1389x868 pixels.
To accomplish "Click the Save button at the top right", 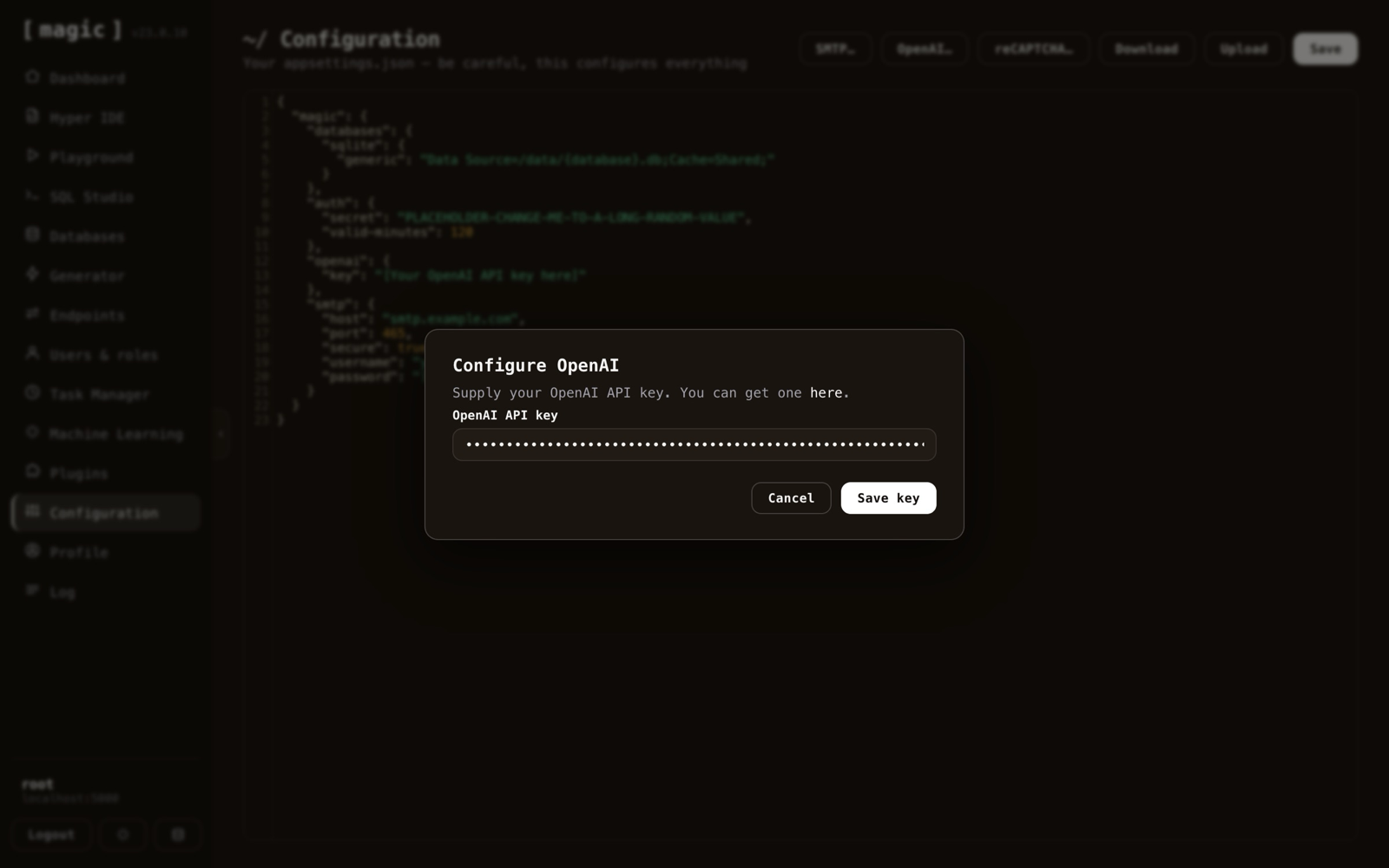I will pos(1325,49).
